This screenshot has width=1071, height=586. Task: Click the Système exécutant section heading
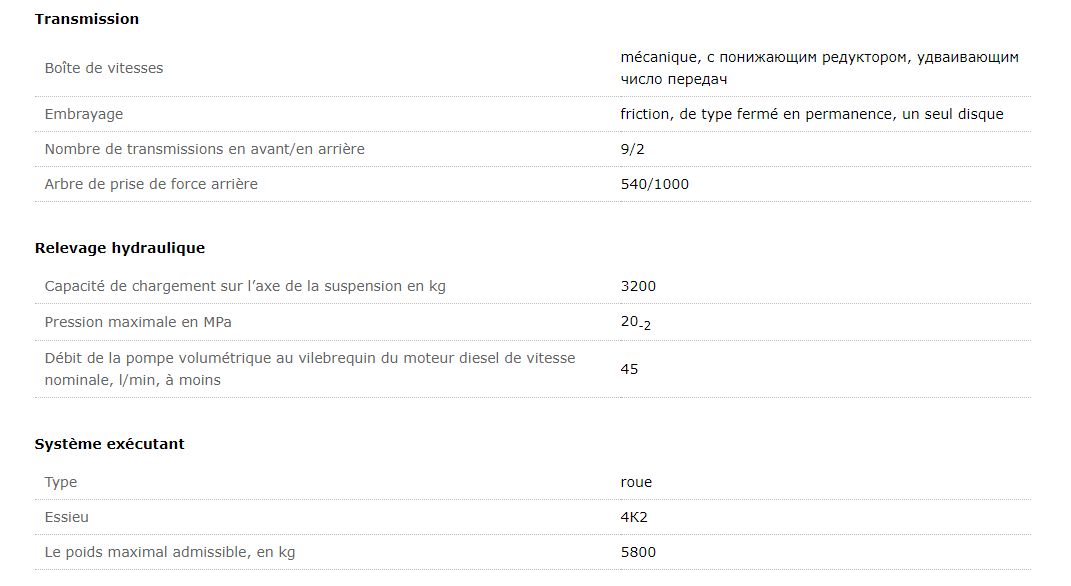(110, 444)
